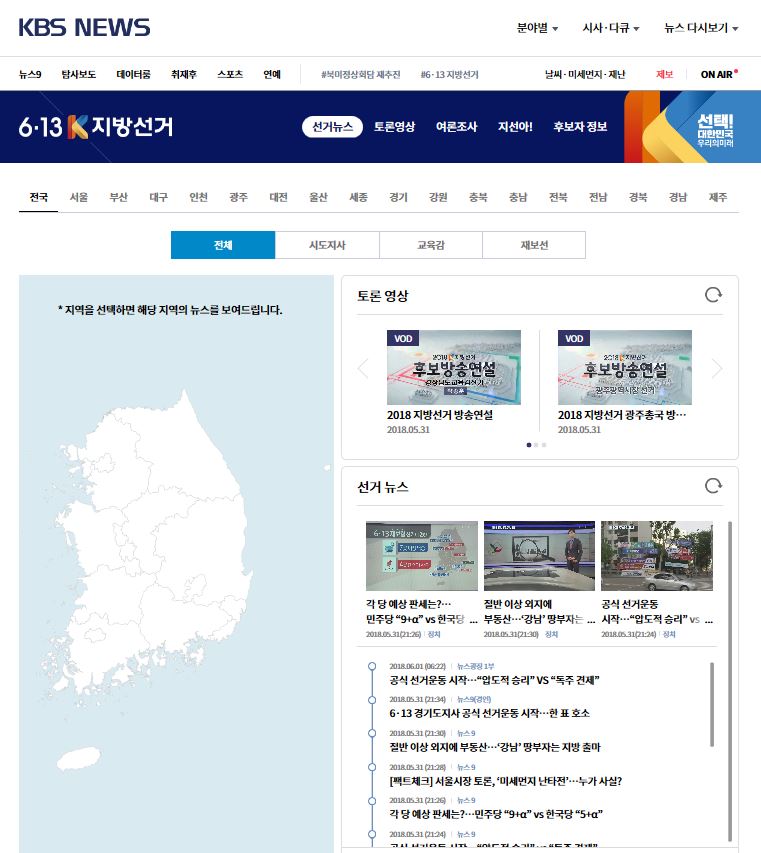Select the 대구 region tab
The image size is (761, 853).
(x=158, y=197)
